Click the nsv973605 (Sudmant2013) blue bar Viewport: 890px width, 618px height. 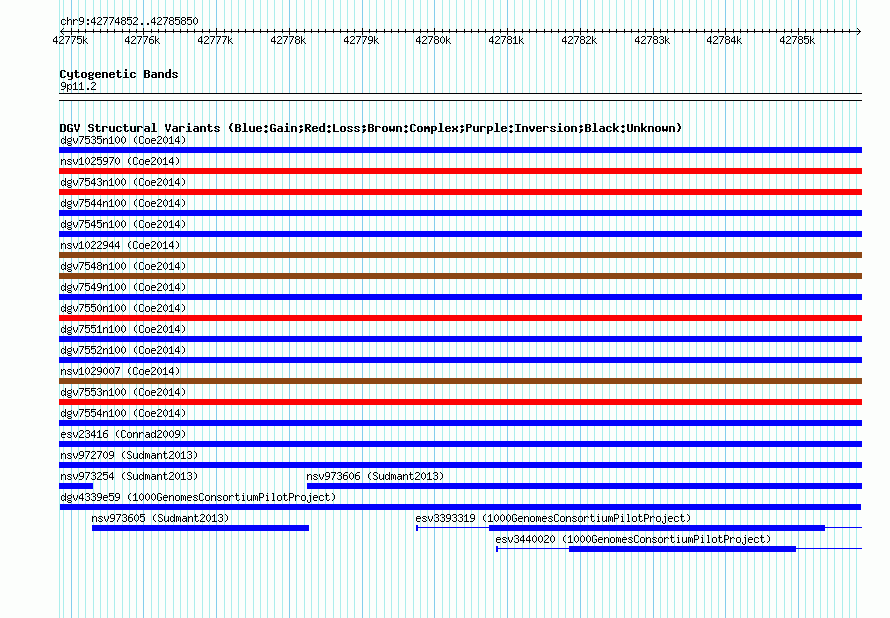[x=200, y=528]
